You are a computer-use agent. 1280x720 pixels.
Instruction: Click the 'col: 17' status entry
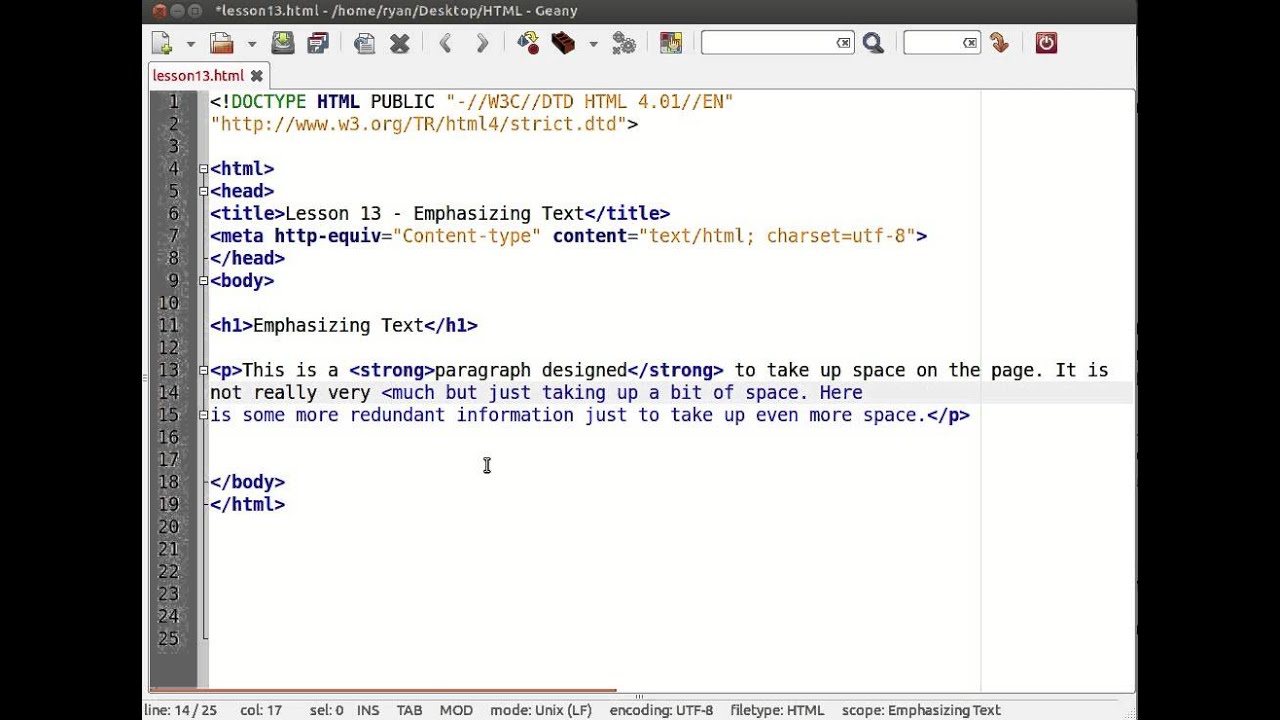261,710
